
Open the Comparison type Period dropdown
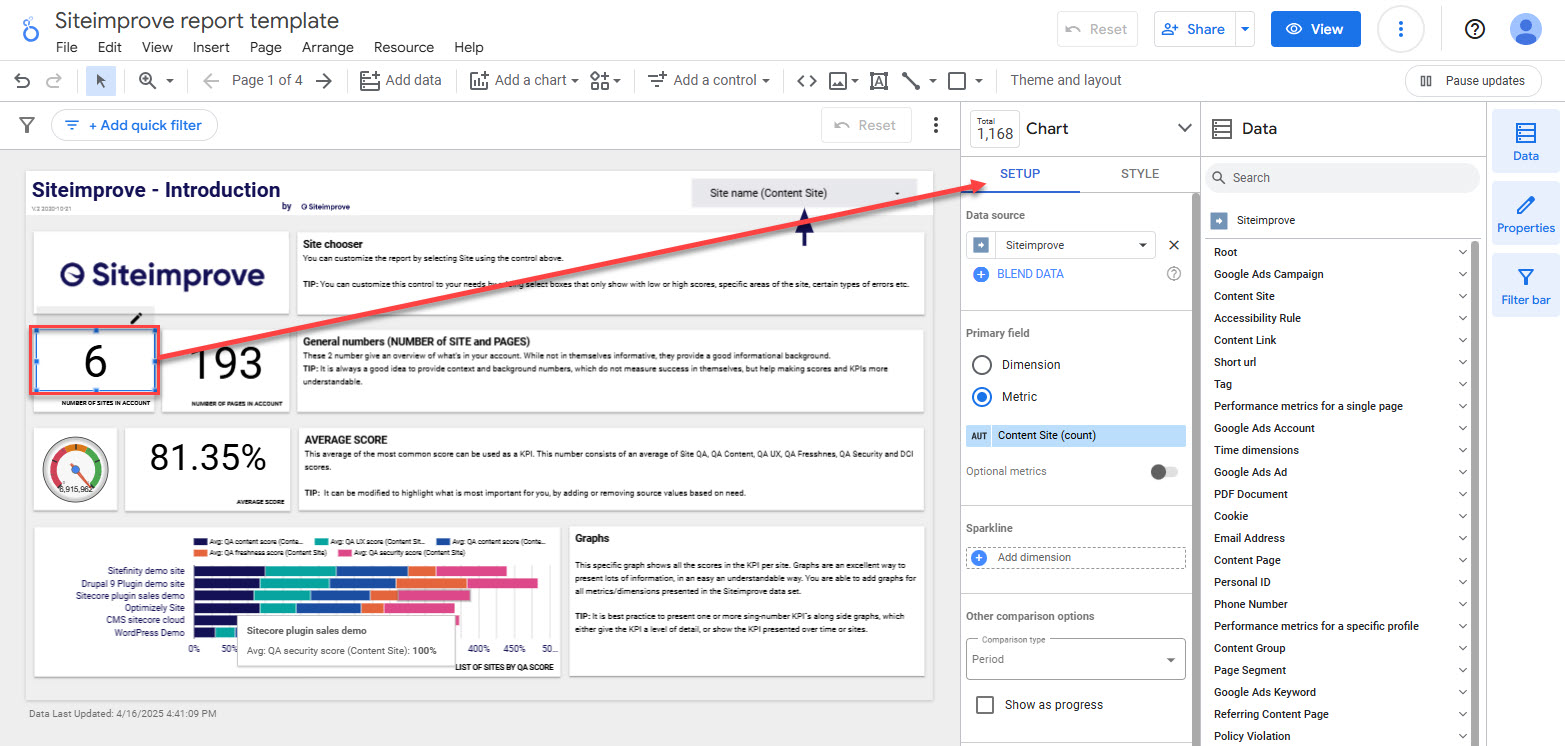click(1075, 659)
